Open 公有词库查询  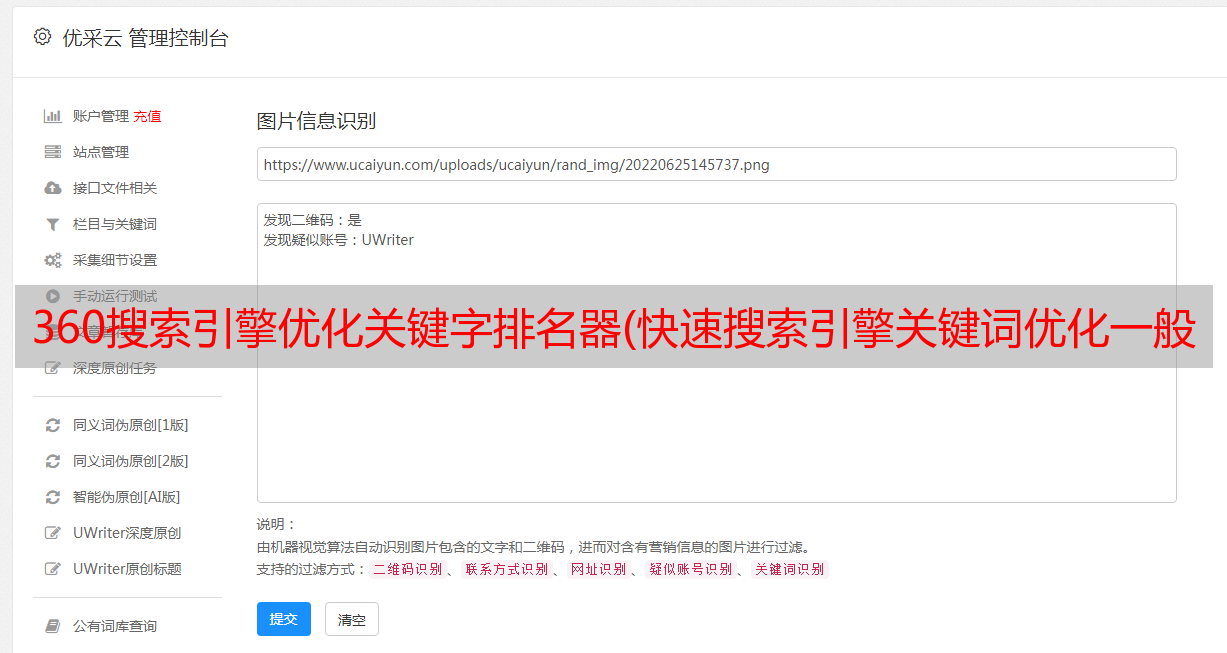coord(115,626)
